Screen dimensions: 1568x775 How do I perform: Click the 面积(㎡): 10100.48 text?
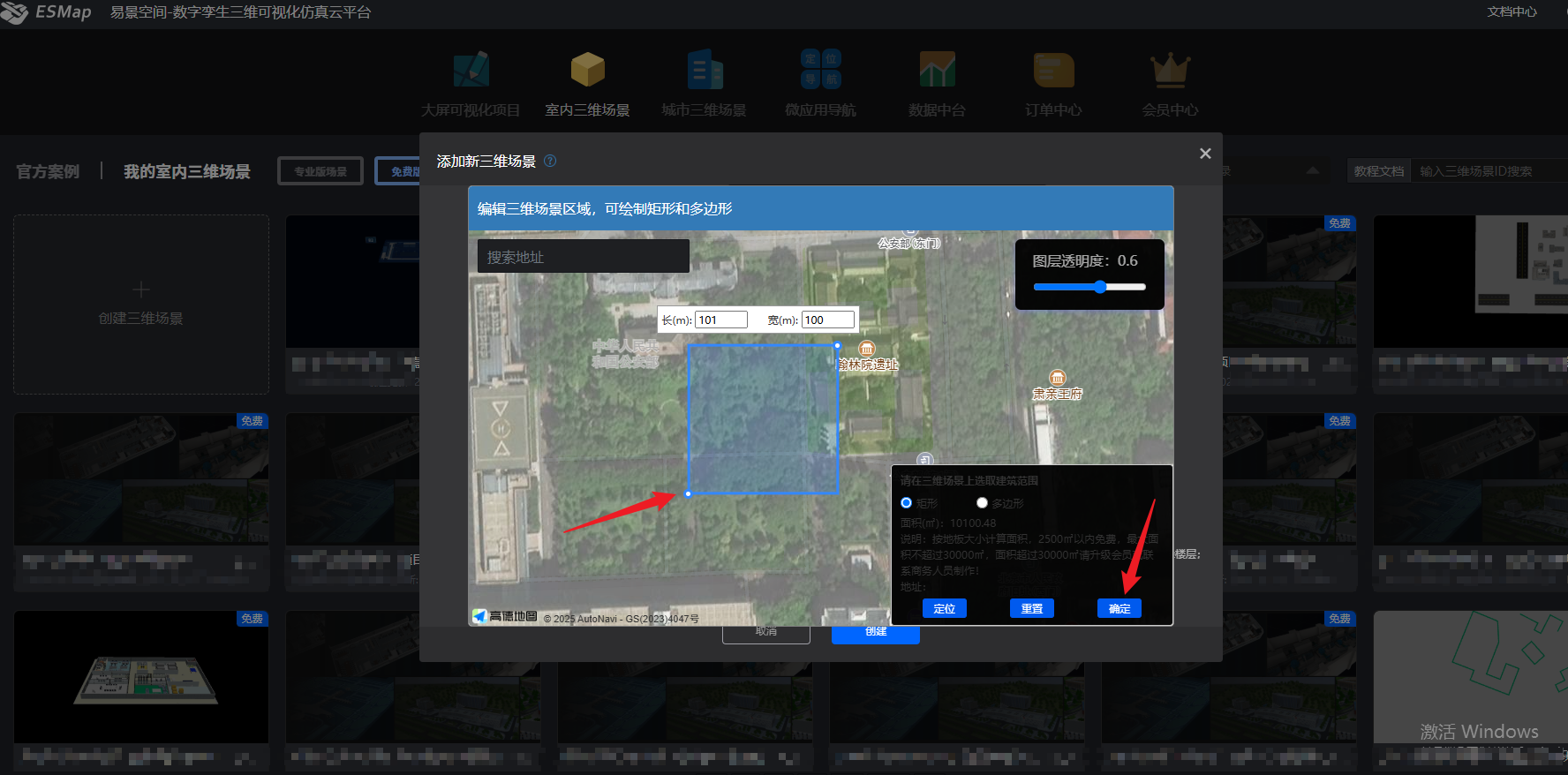tap(948, 523)
